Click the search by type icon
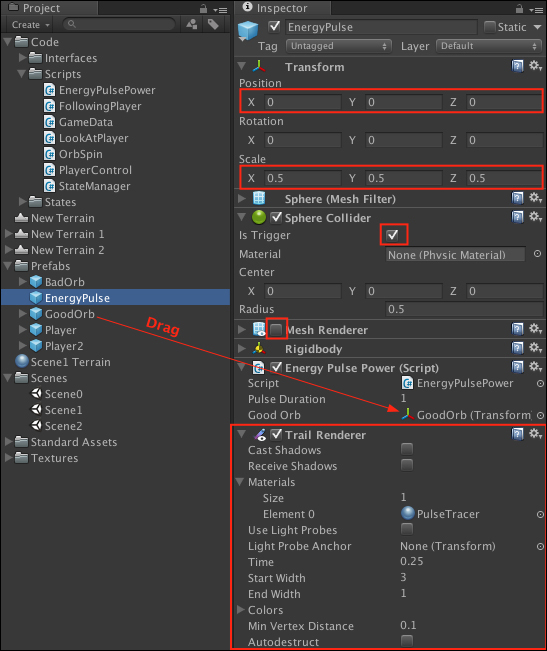The image size is (547, 651). pos(192,24)
